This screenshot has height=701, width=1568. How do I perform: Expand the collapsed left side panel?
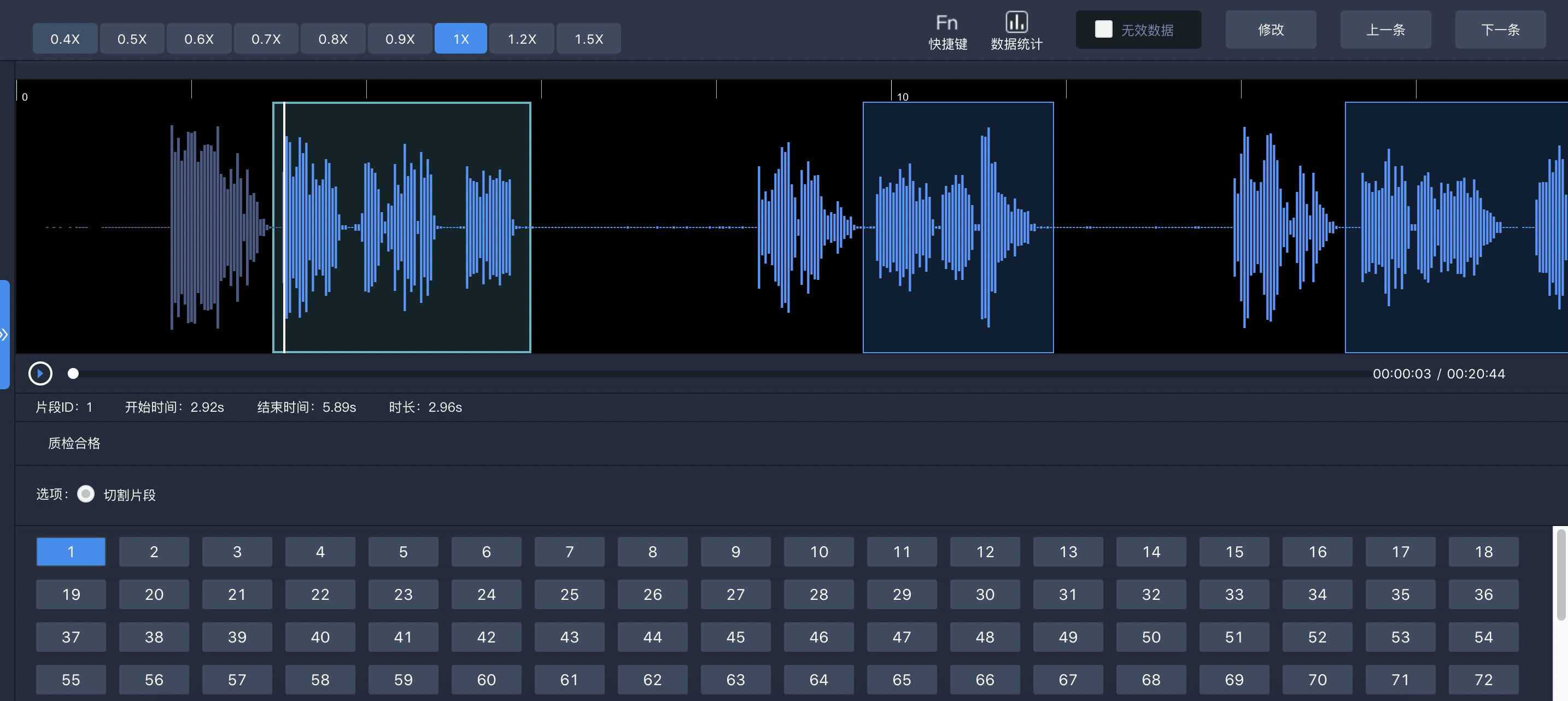(x=4, y=334)
